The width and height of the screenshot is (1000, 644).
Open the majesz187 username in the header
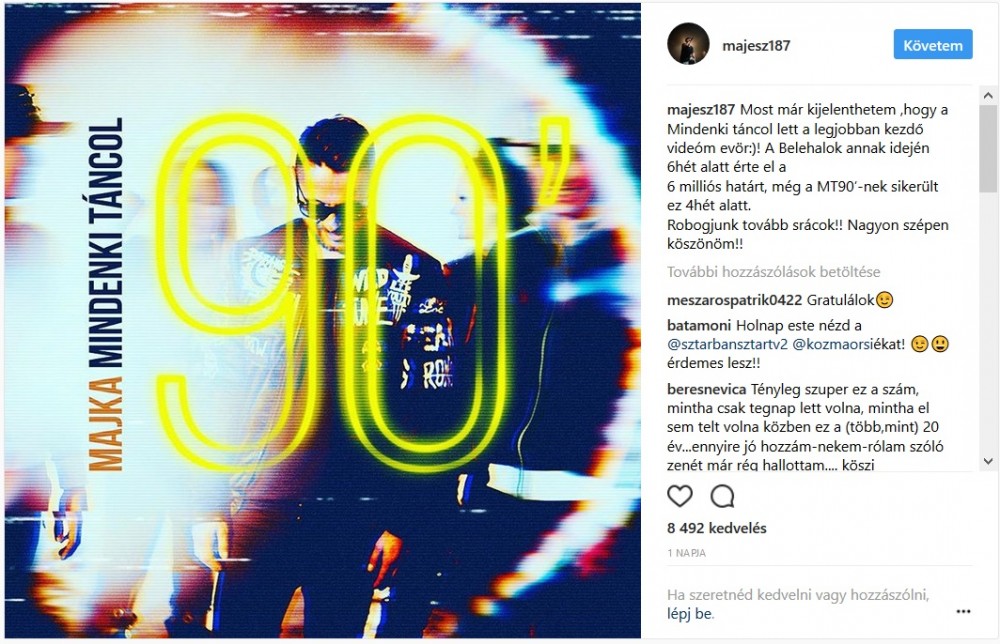[x=756, y=45]
